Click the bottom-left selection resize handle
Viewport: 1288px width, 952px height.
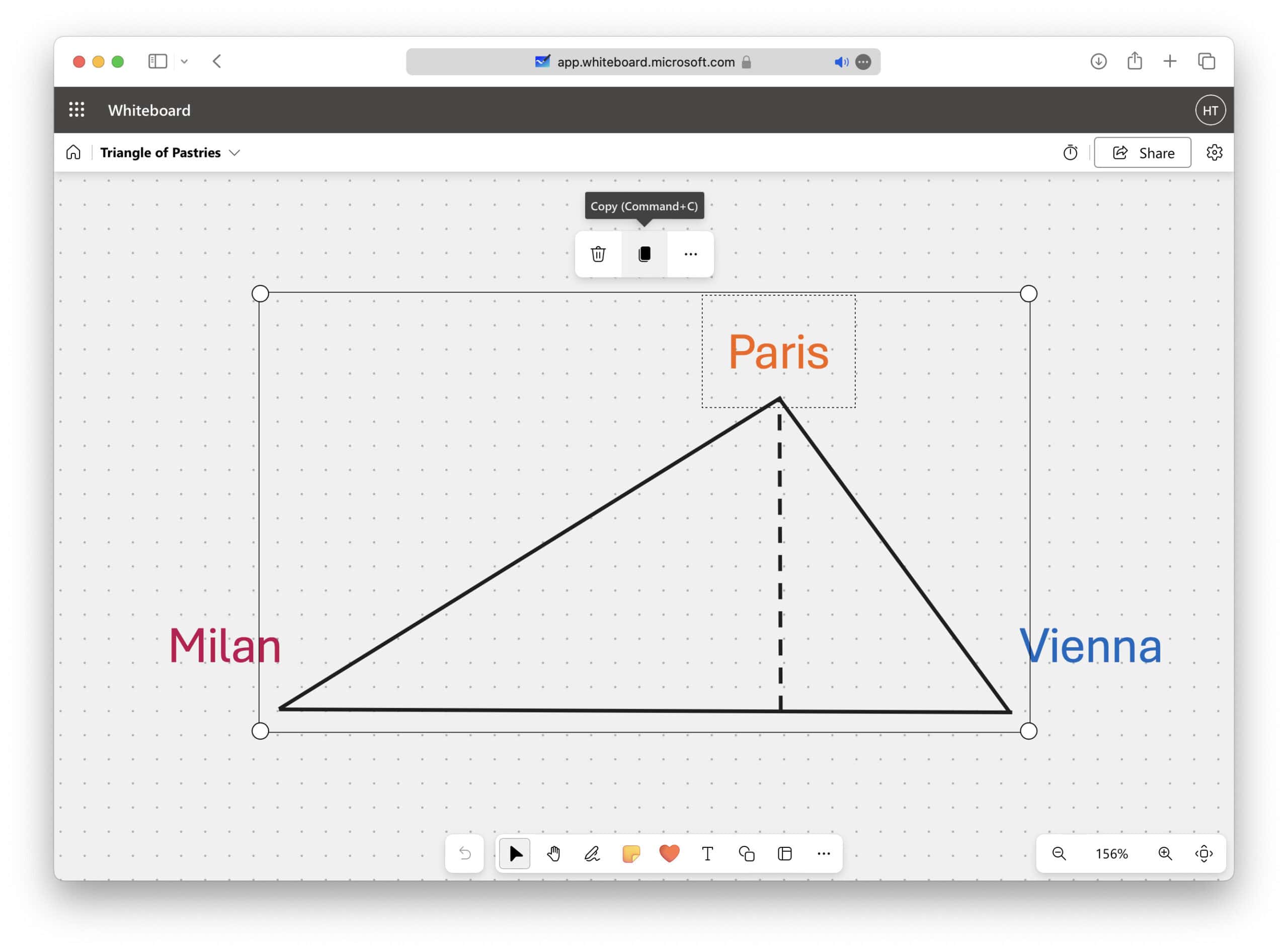[260, 731]
